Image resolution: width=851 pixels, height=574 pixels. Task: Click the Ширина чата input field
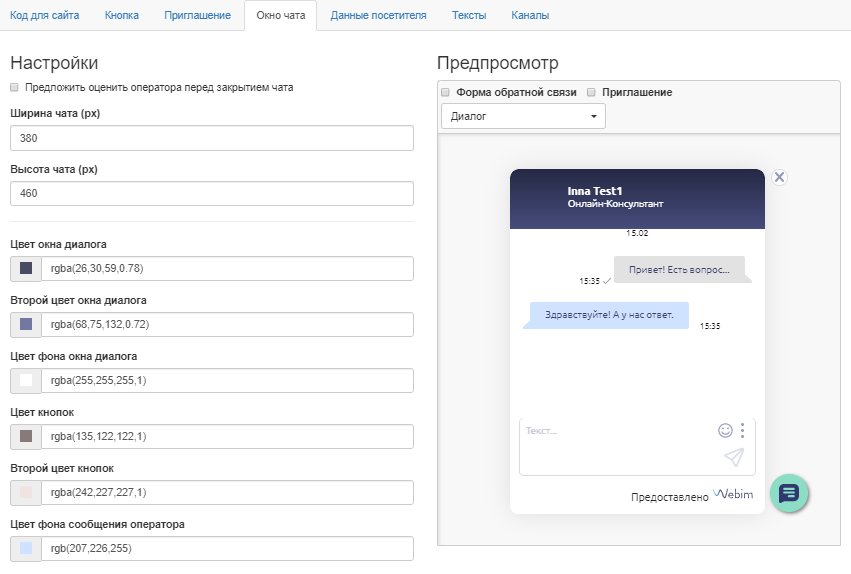211,138
